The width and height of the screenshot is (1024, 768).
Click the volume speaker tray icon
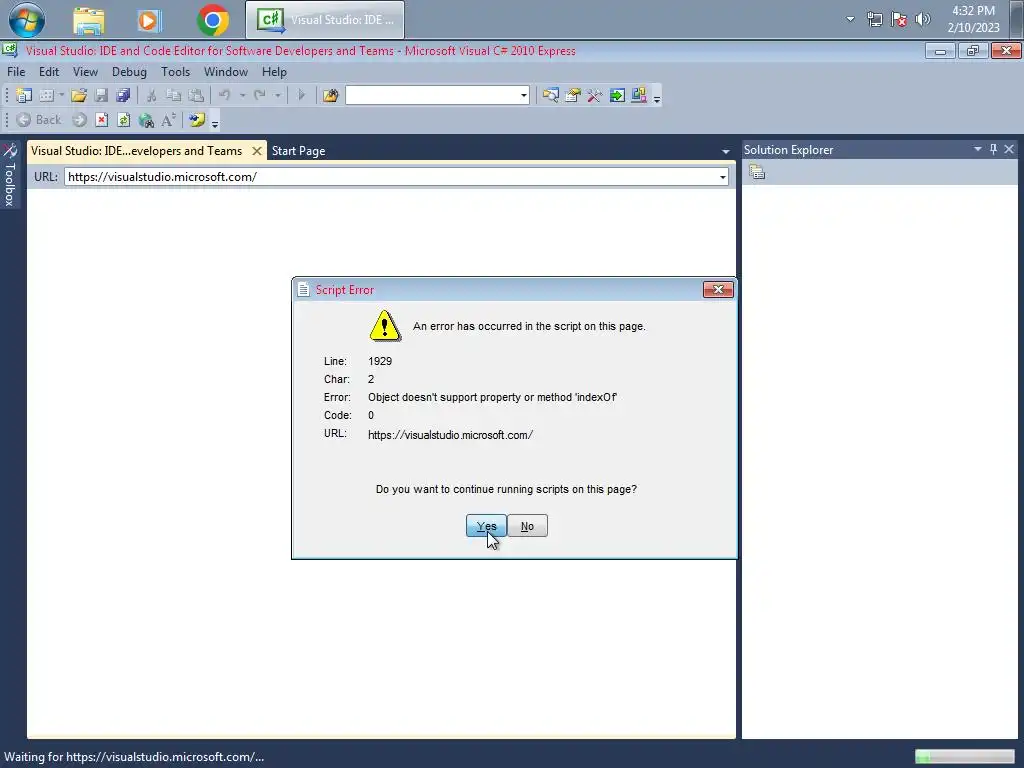coord(923,19)
